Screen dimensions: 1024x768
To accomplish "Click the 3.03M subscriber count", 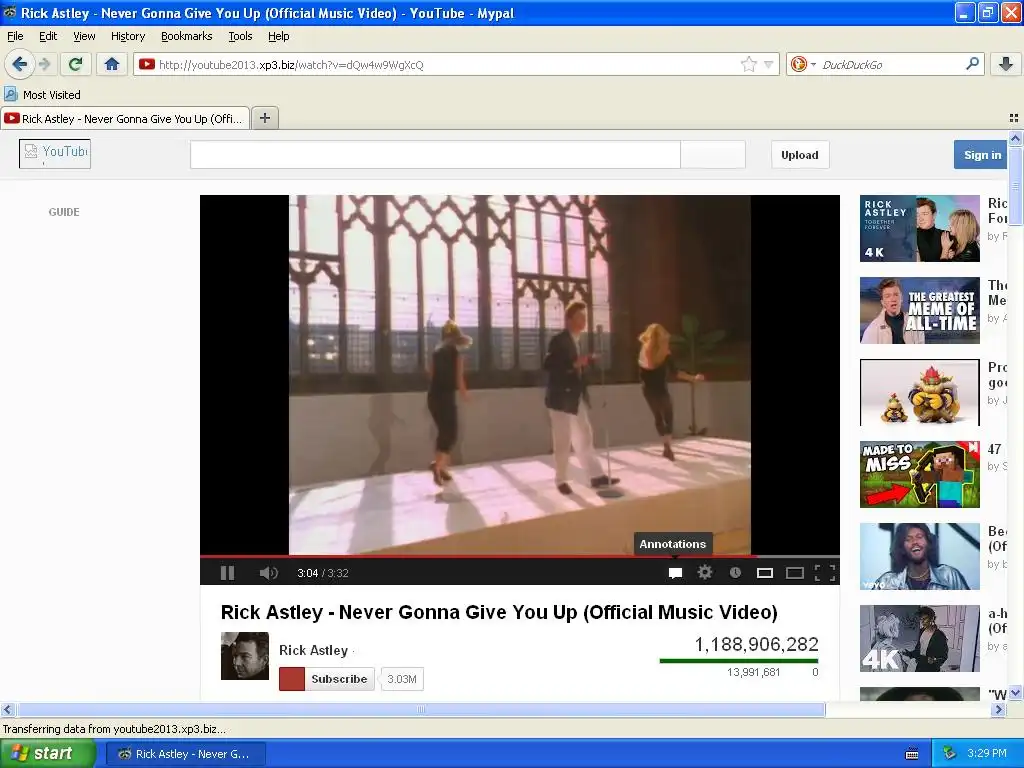I will tap(402, 679).
